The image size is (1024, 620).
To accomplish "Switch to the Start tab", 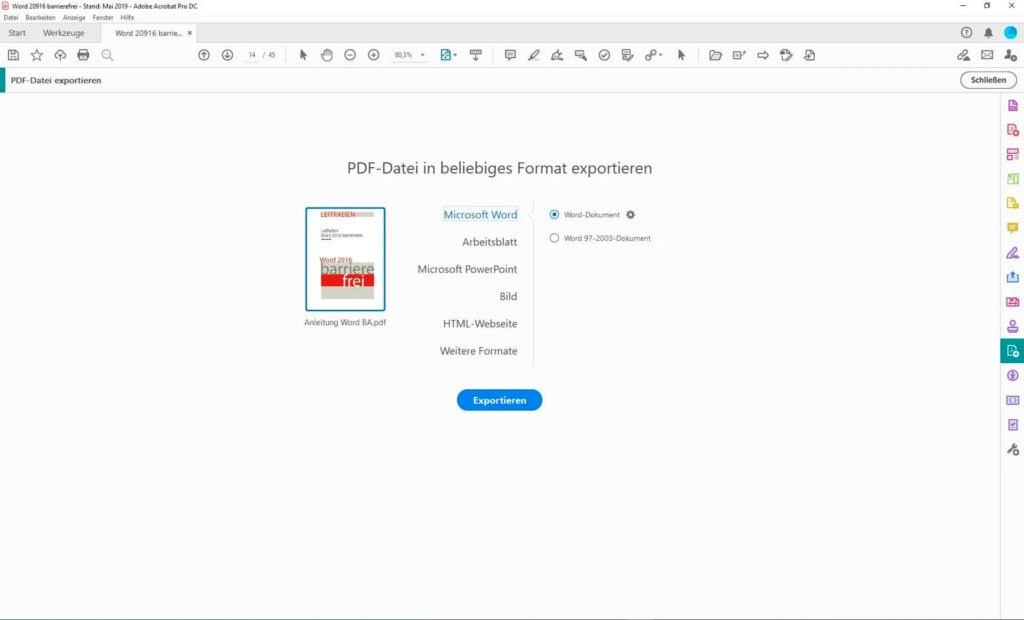I will click(x=17, y=33).
